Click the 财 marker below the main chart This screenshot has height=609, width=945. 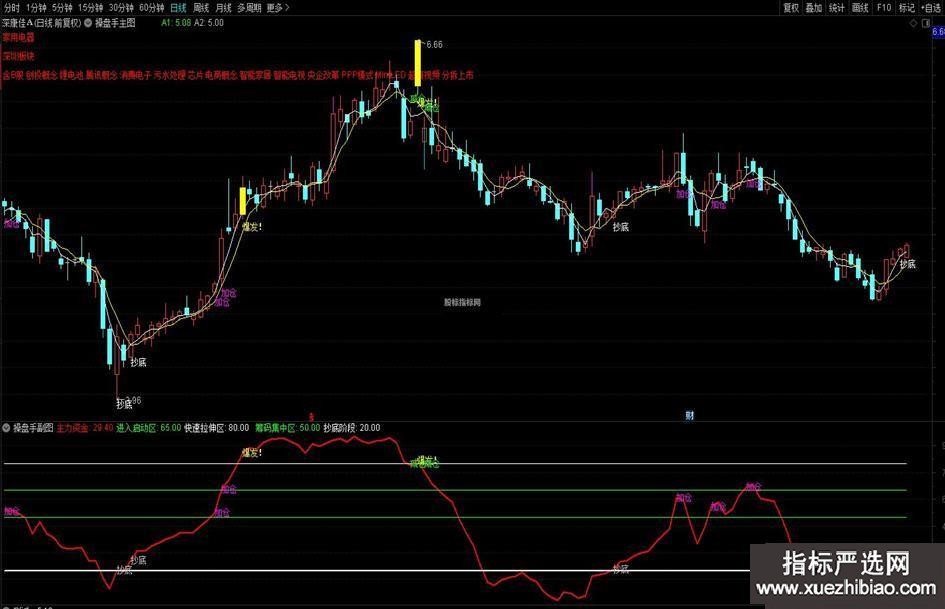point(689,415)
